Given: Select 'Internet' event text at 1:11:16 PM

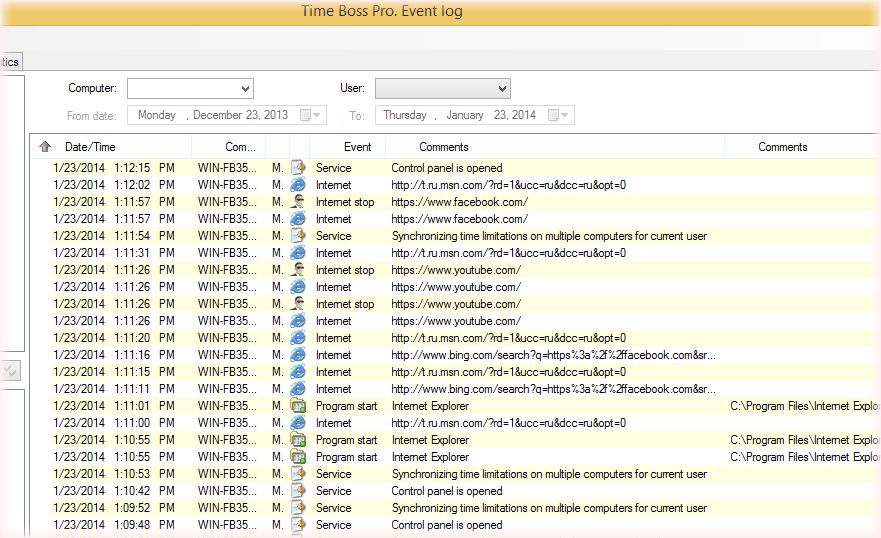Looking at the screenshot, I should (334, 355).
